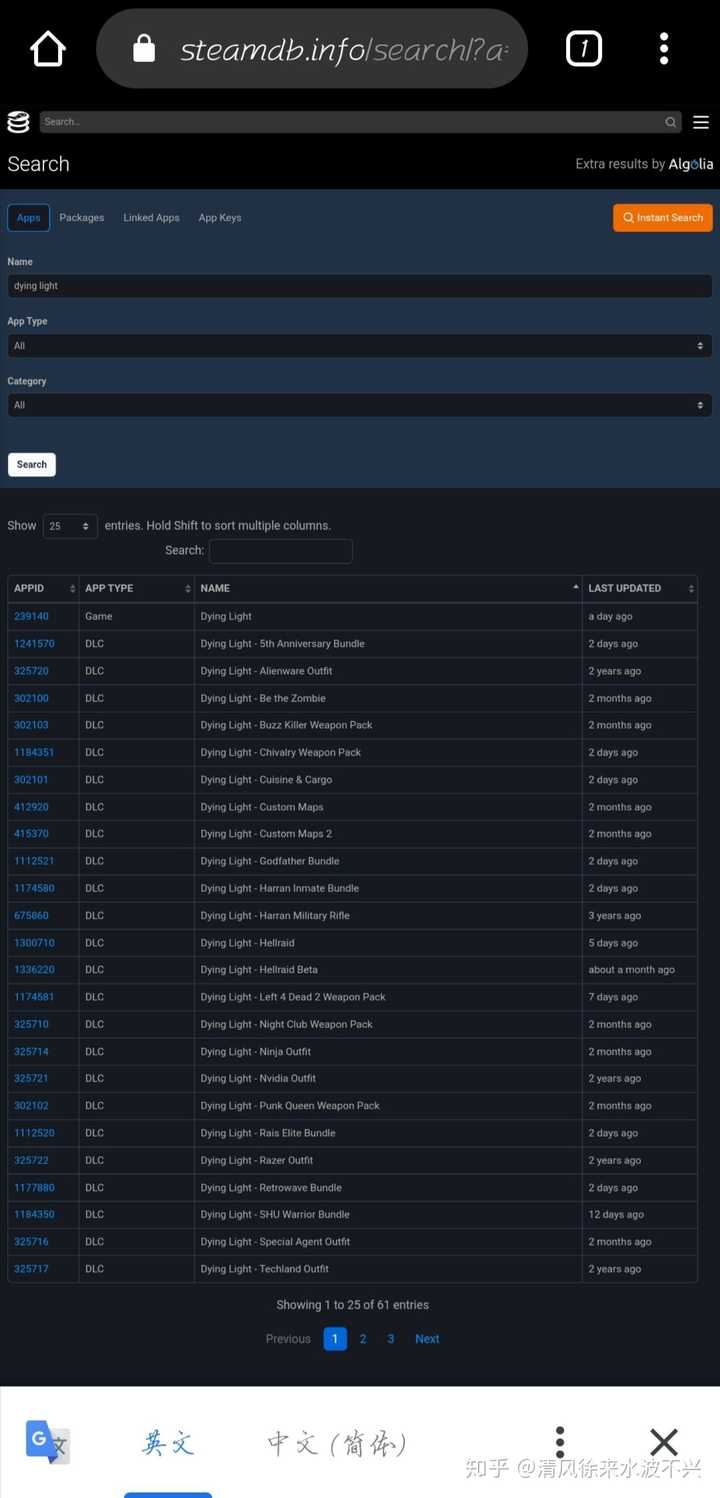Screen dimensions: 720x1498
Task: Open translate bar options menu
Action: pyautogui.click(x=560, y=1442)
